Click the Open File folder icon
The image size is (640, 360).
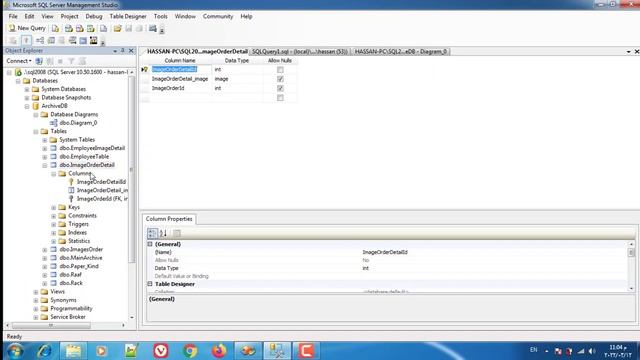(x=118, y=28)
